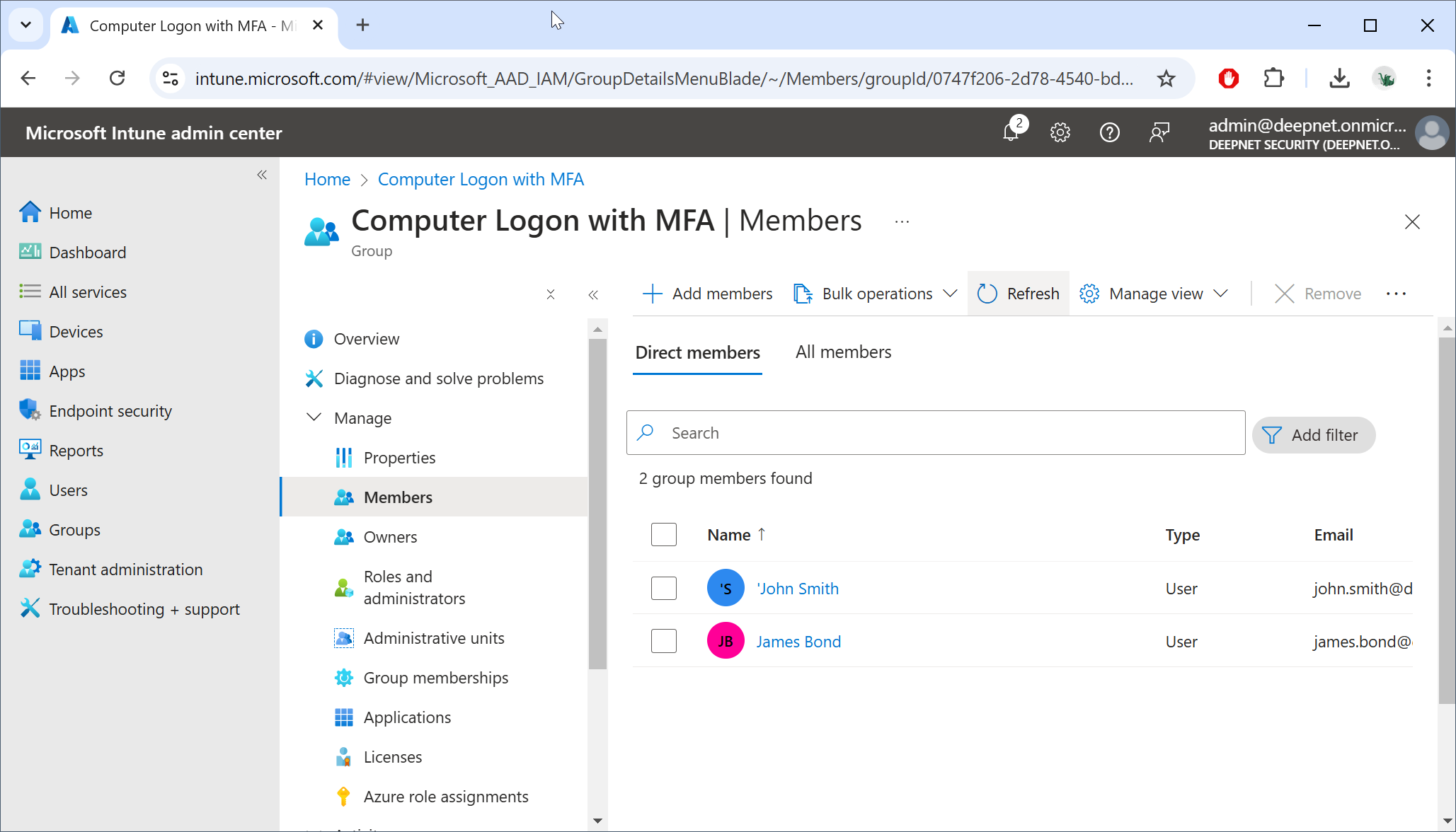The image size is (1456, 832).
Task: Open Tenant administration in sidebar
Action: 125,570
